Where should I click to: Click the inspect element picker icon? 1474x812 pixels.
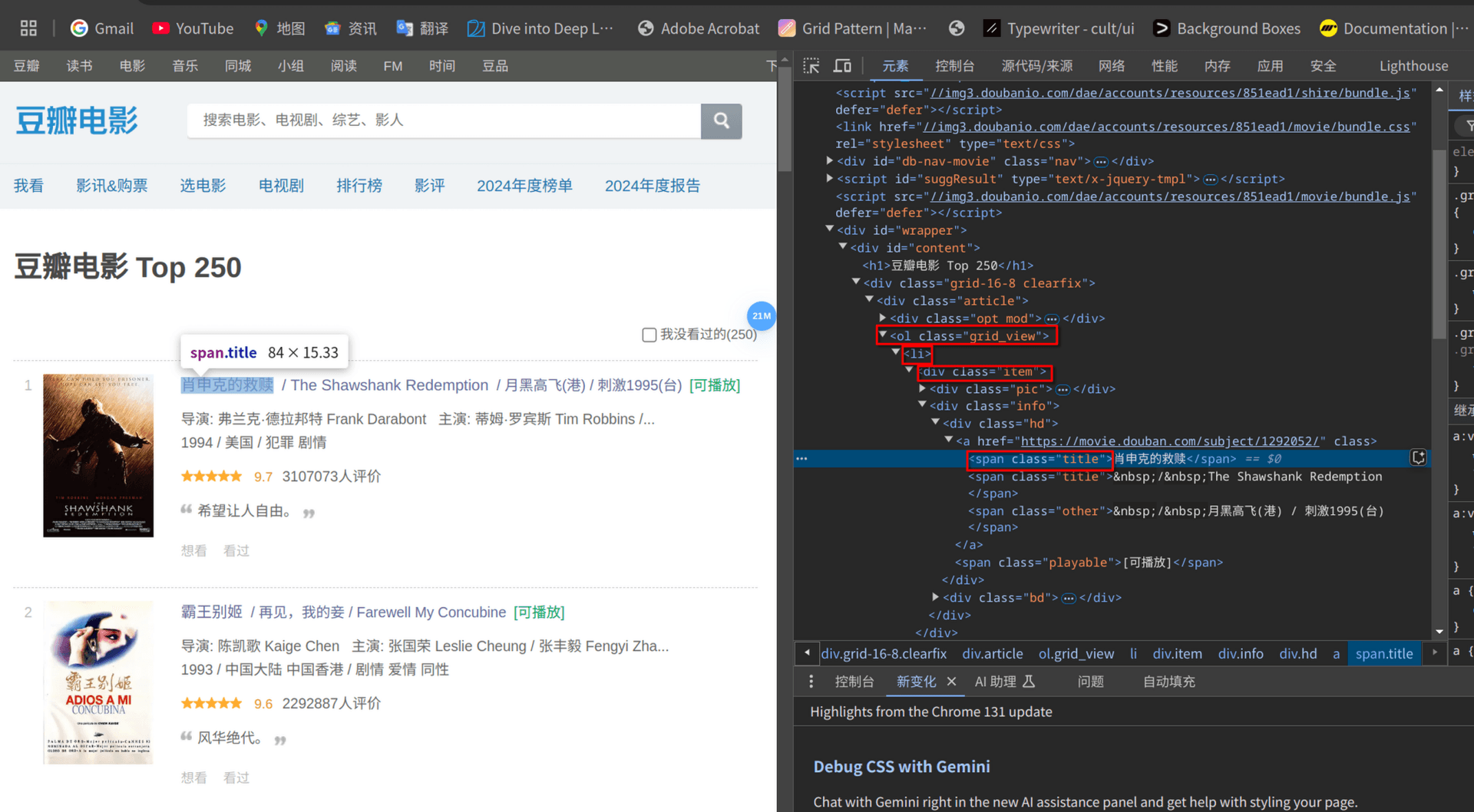click(811, 66)
